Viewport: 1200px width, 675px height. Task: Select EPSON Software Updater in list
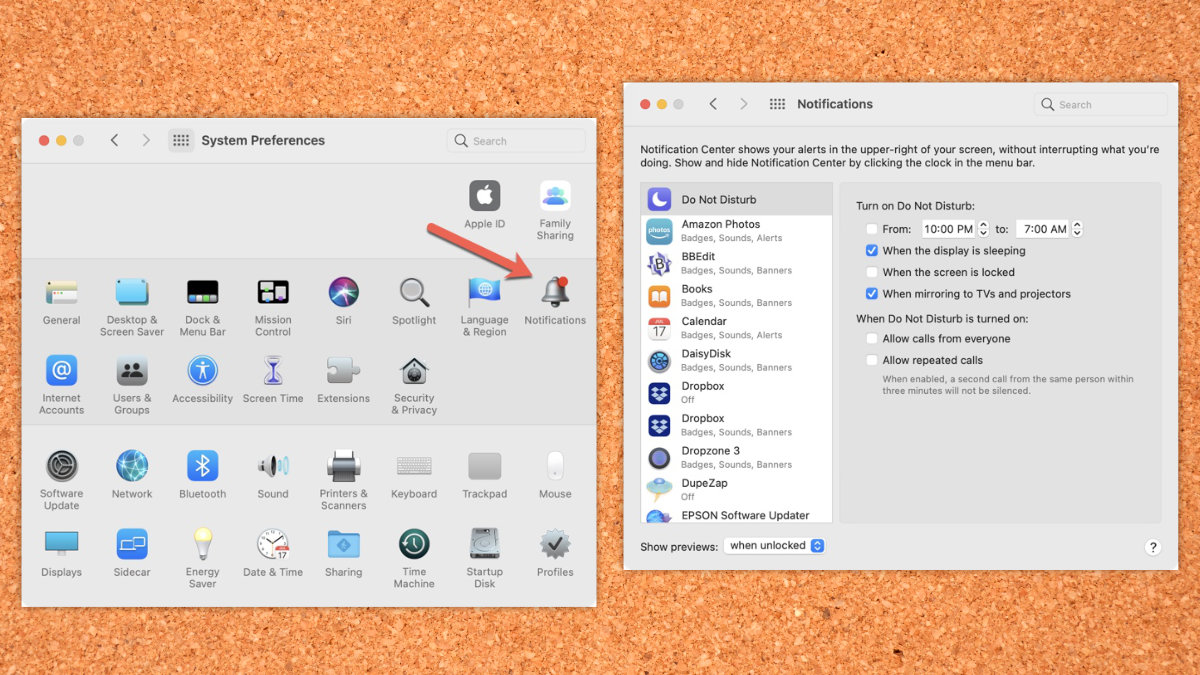tap(736, 515)
